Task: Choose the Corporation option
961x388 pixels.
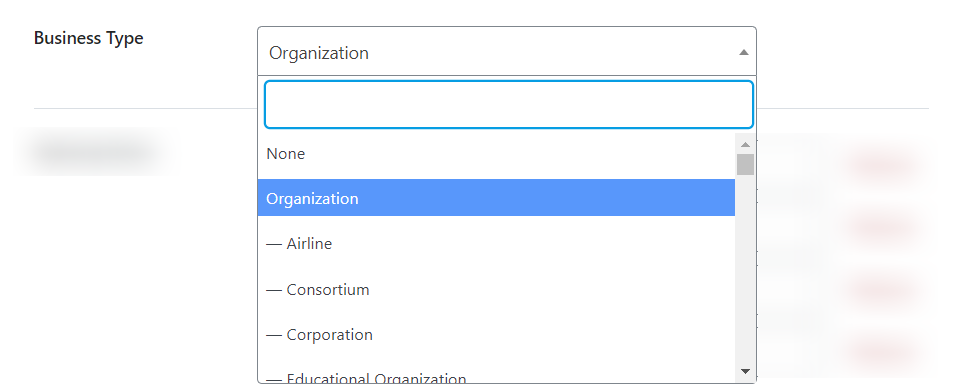Action: coord(496,334)
